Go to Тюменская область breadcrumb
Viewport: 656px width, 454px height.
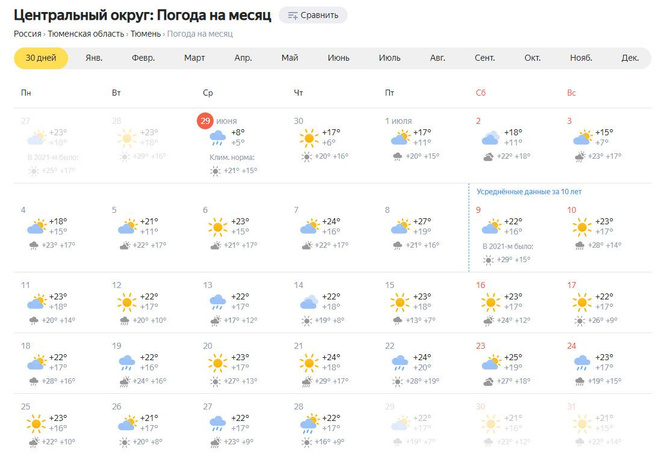tap(86, 33)
